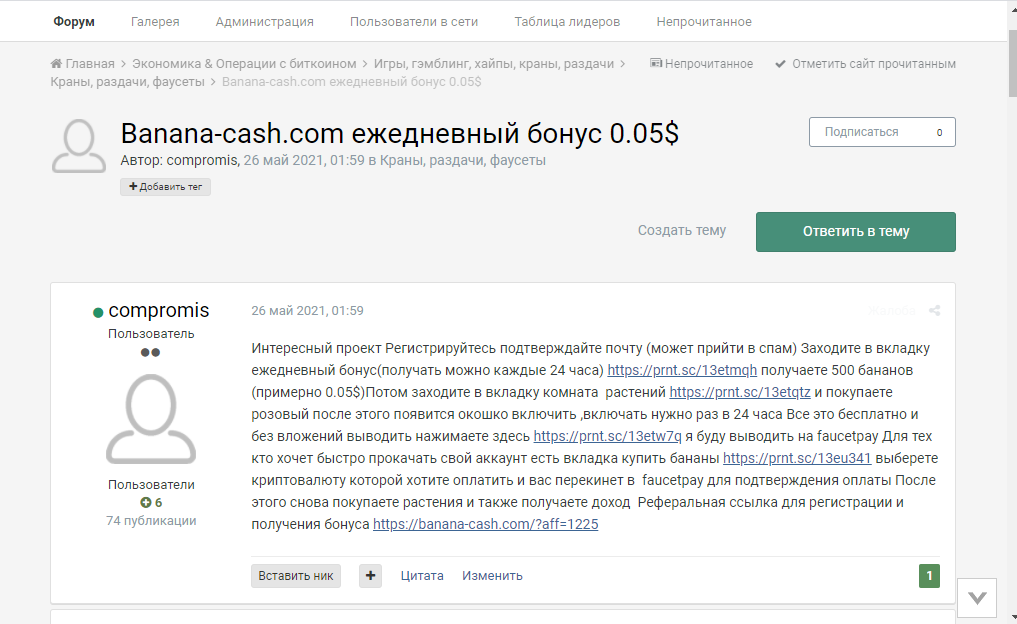Click the faded Жалоба link
Screen dimensions: 1017x624
pyautogui.click(x=892, y=311)
